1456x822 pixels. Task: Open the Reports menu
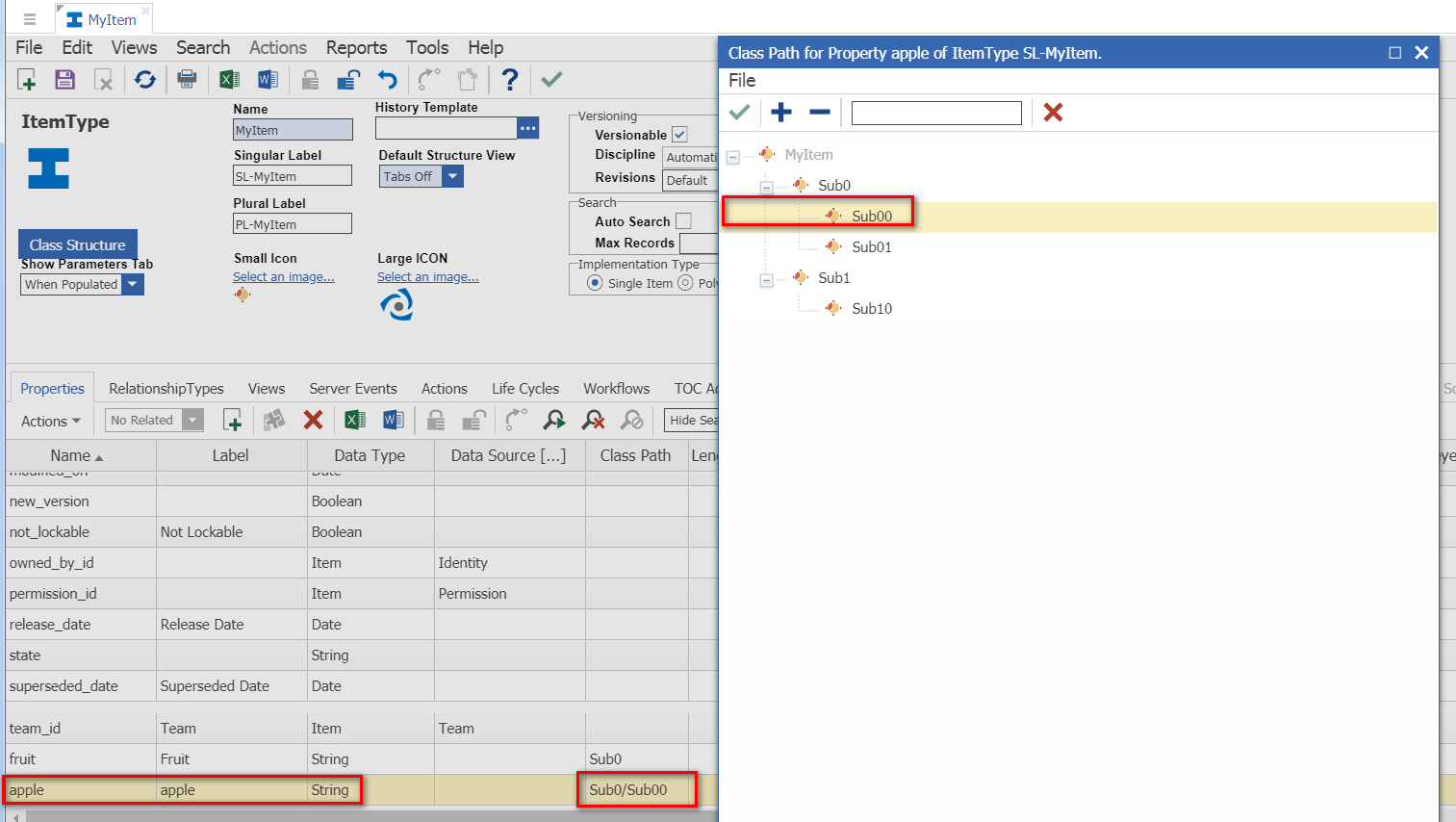point(356,47)
